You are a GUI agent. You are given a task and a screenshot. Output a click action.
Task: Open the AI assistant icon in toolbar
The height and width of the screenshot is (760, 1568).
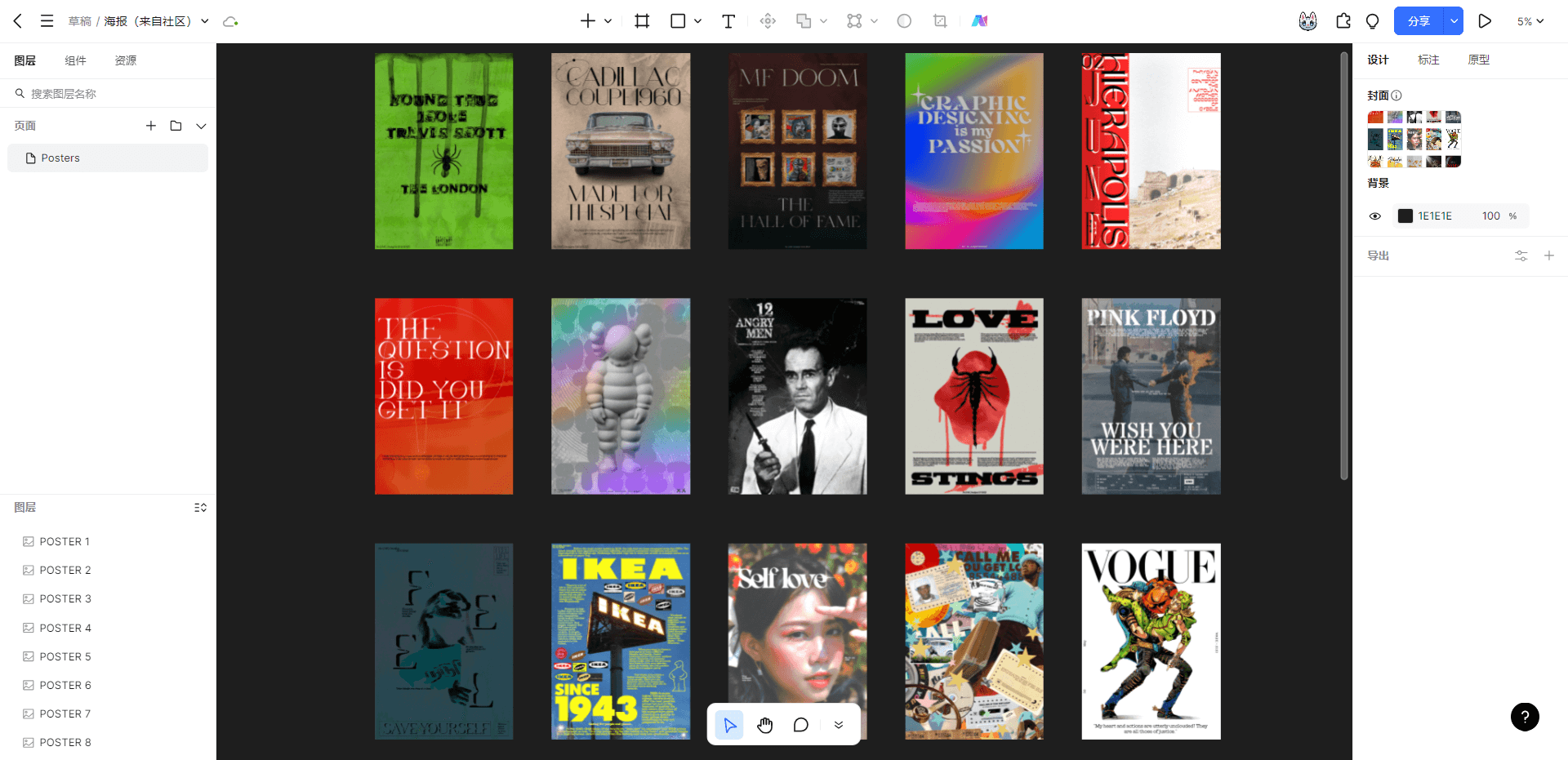(x=979, y=21)
